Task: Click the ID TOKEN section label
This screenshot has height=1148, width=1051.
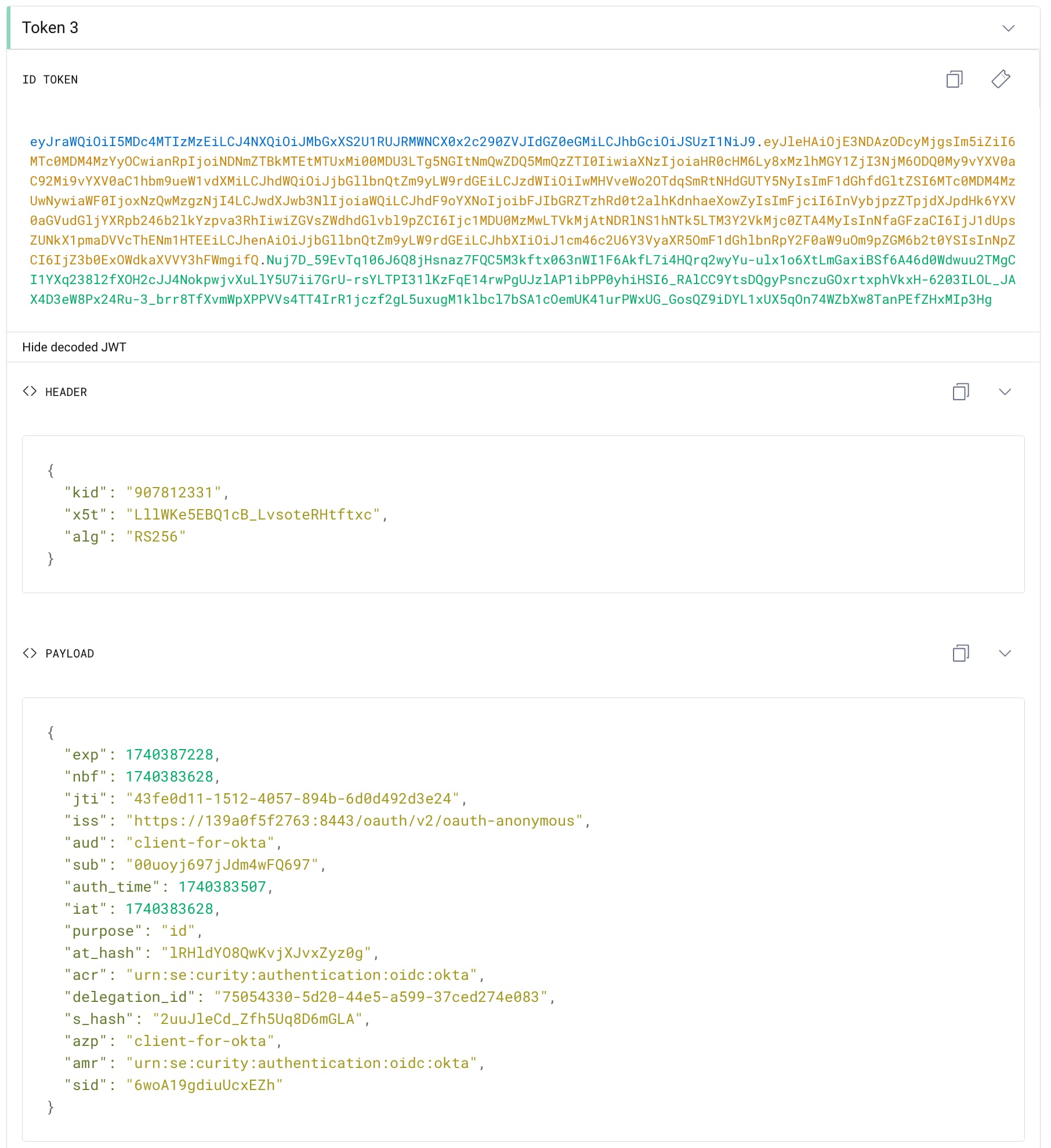Action: (x=50, y=79)
